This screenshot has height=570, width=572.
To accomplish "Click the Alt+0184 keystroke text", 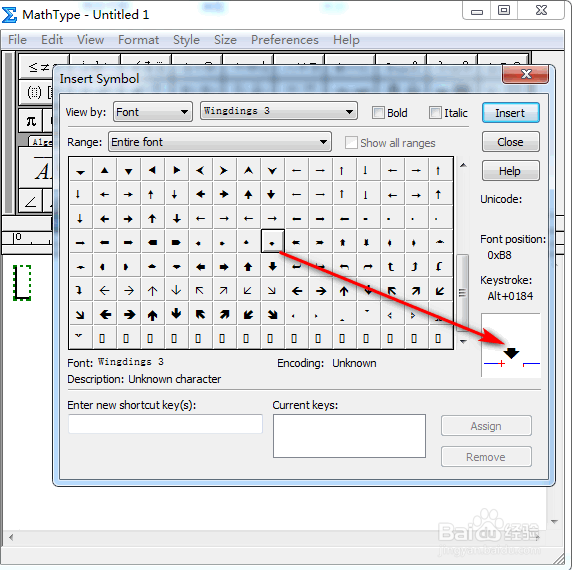I will (510, 296).
